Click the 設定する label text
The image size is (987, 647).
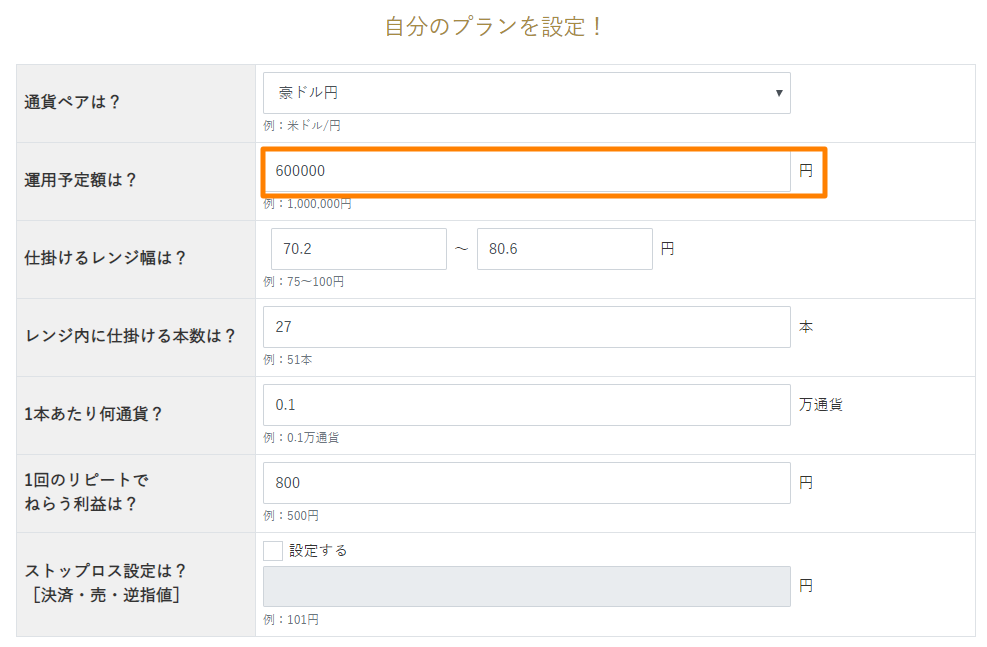point(318,550)
